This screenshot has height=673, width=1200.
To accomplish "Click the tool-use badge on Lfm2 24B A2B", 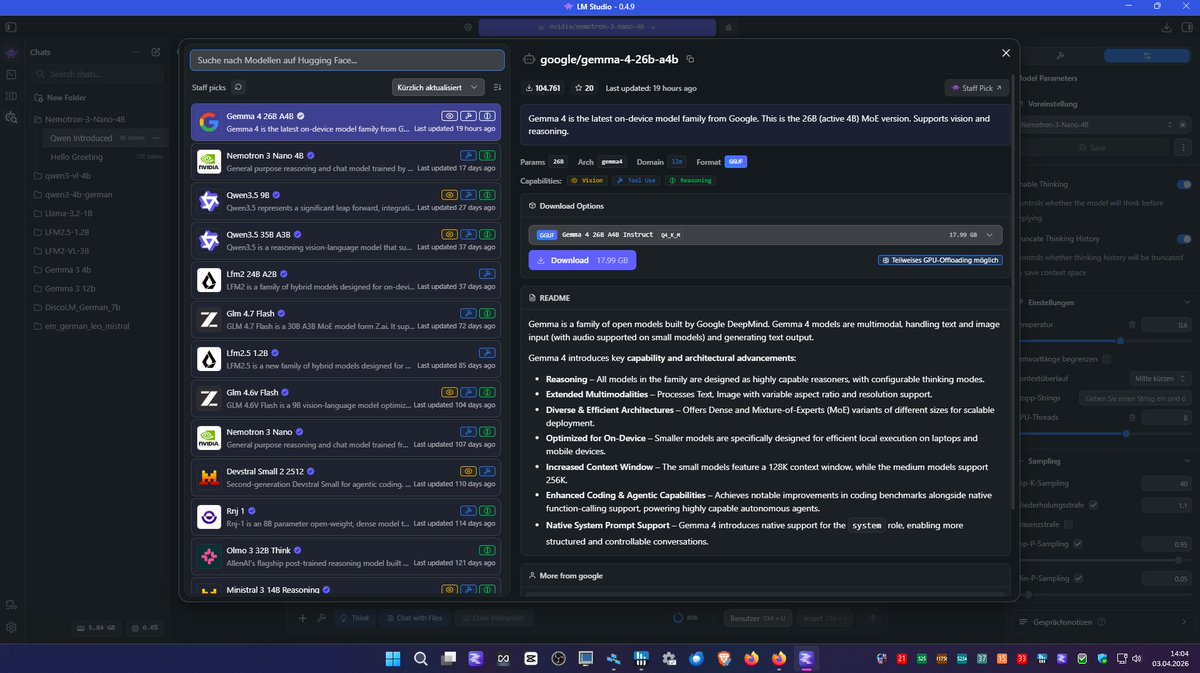I will [487, 272].
